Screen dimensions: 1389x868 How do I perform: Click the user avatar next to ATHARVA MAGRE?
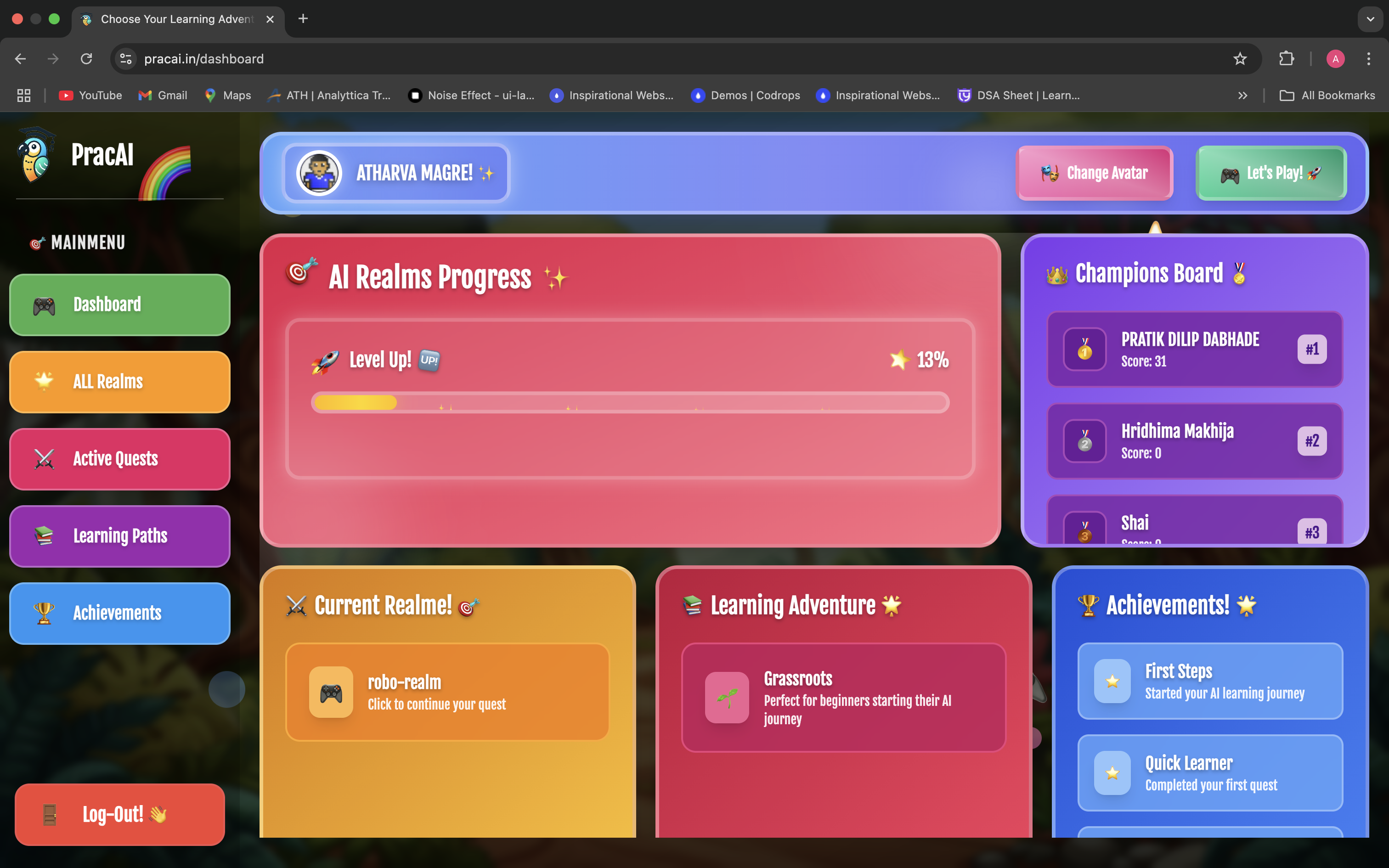[319, 173]
